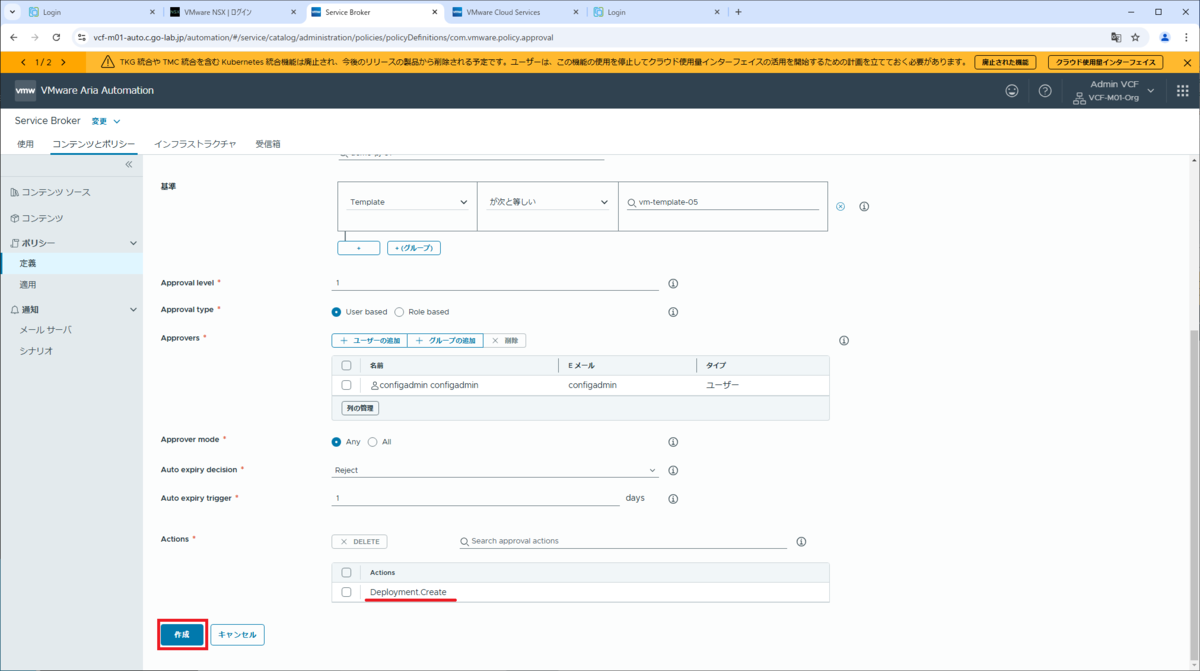The width and height of the screenshot is (1200, 671).
Task: Check the Deployment.Create action checkbox
Action: click(x=346, y=592)
